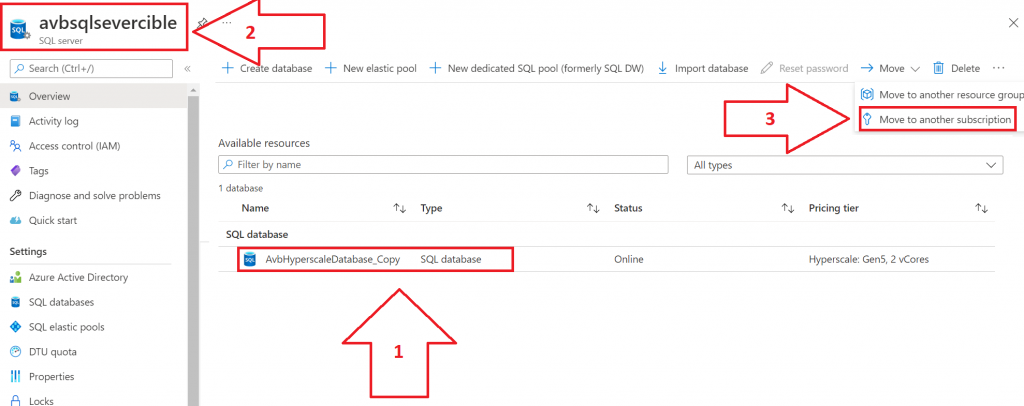Click Import database
Image resolution: width=1024 pixels, height=406 pixels.
pos(703,69)
